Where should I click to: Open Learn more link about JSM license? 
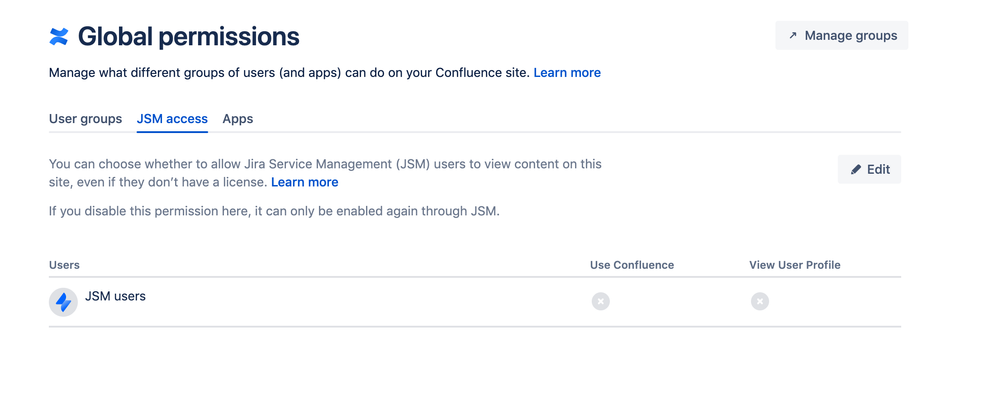click(304, 182)
